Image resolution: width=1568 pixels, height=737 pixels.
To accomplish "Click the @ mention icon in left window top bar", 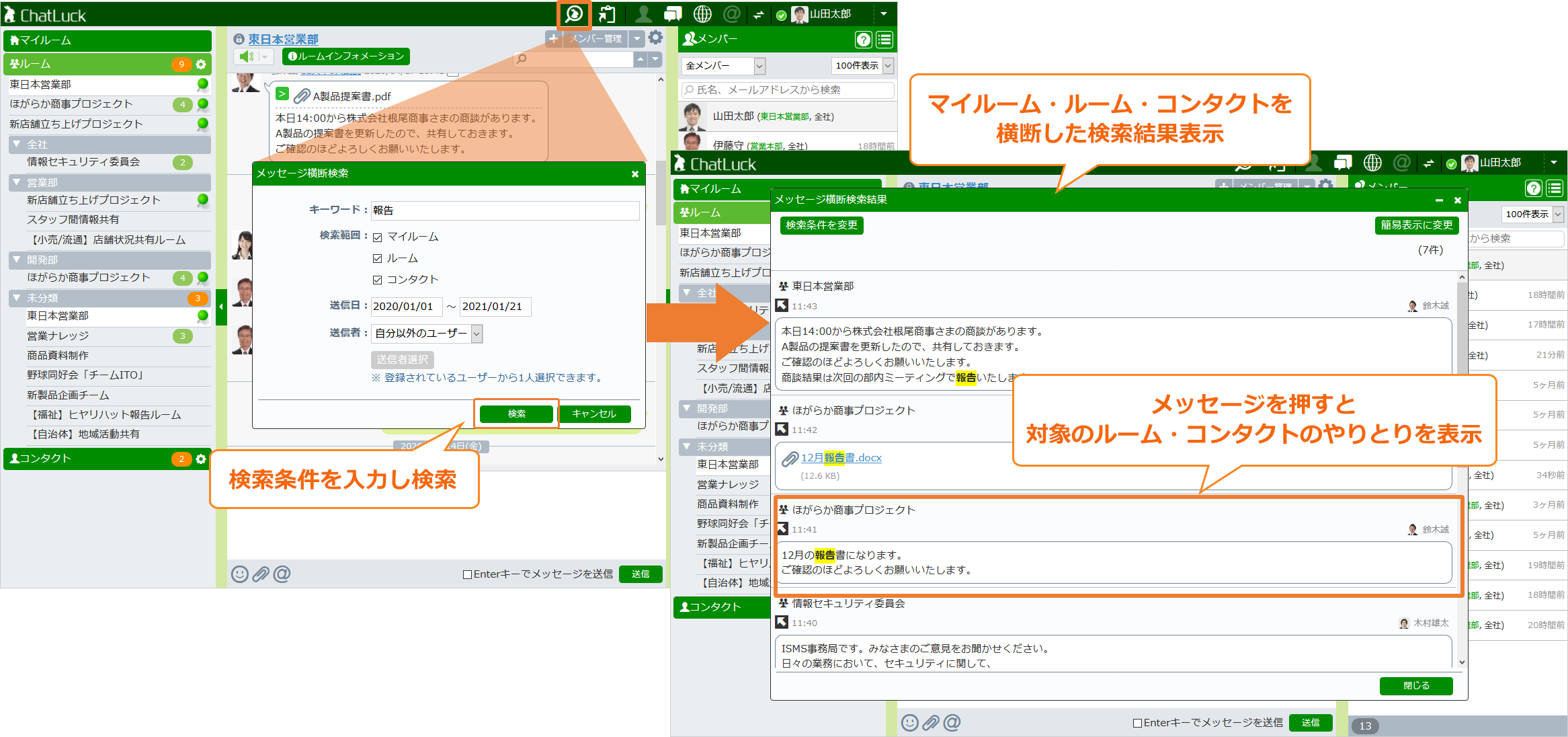I will click(x=731, y=14).
